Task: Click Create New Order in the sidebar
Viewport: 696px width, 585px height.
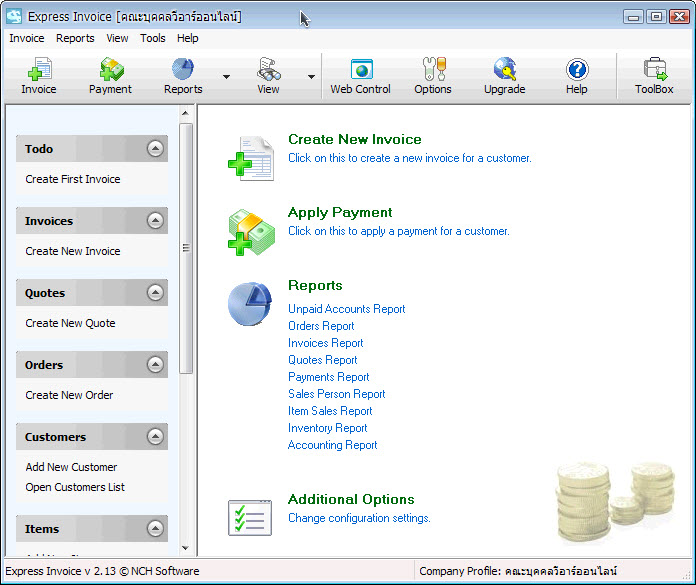Action: pyautogui.click(x=69, y=395)
